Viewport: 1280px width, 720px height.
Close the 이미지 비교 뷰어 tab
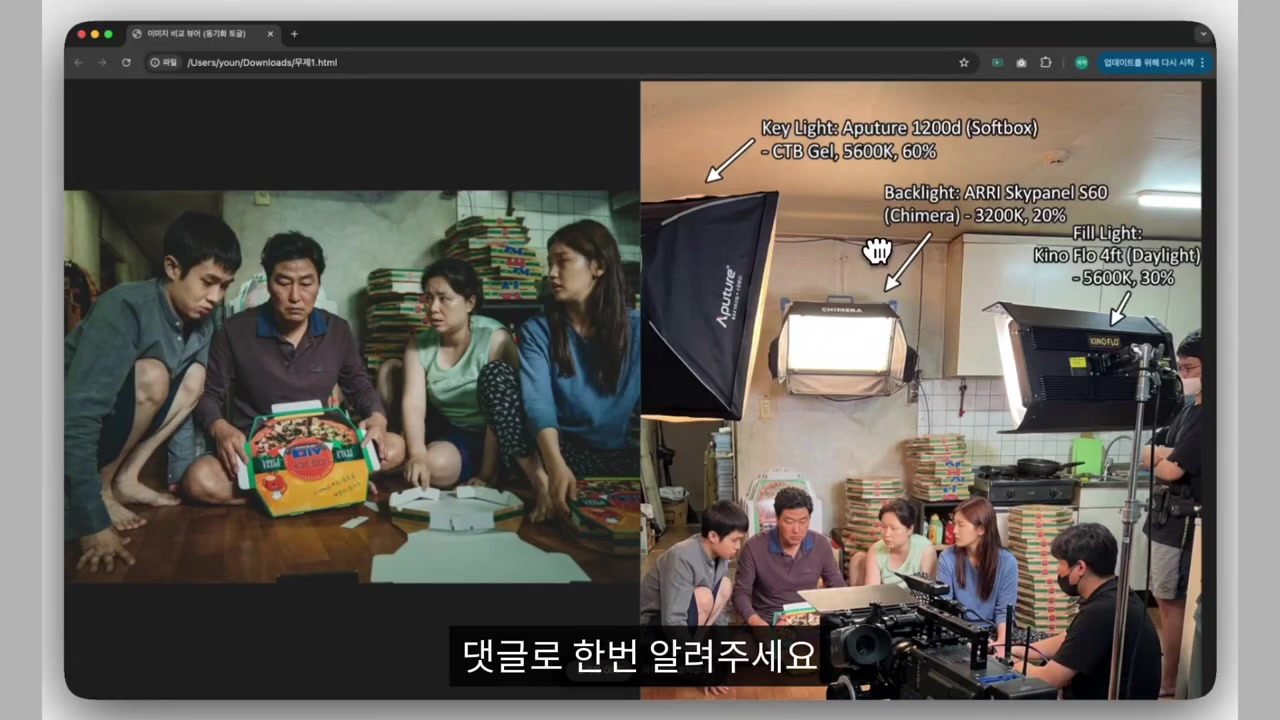coord(270,34)
